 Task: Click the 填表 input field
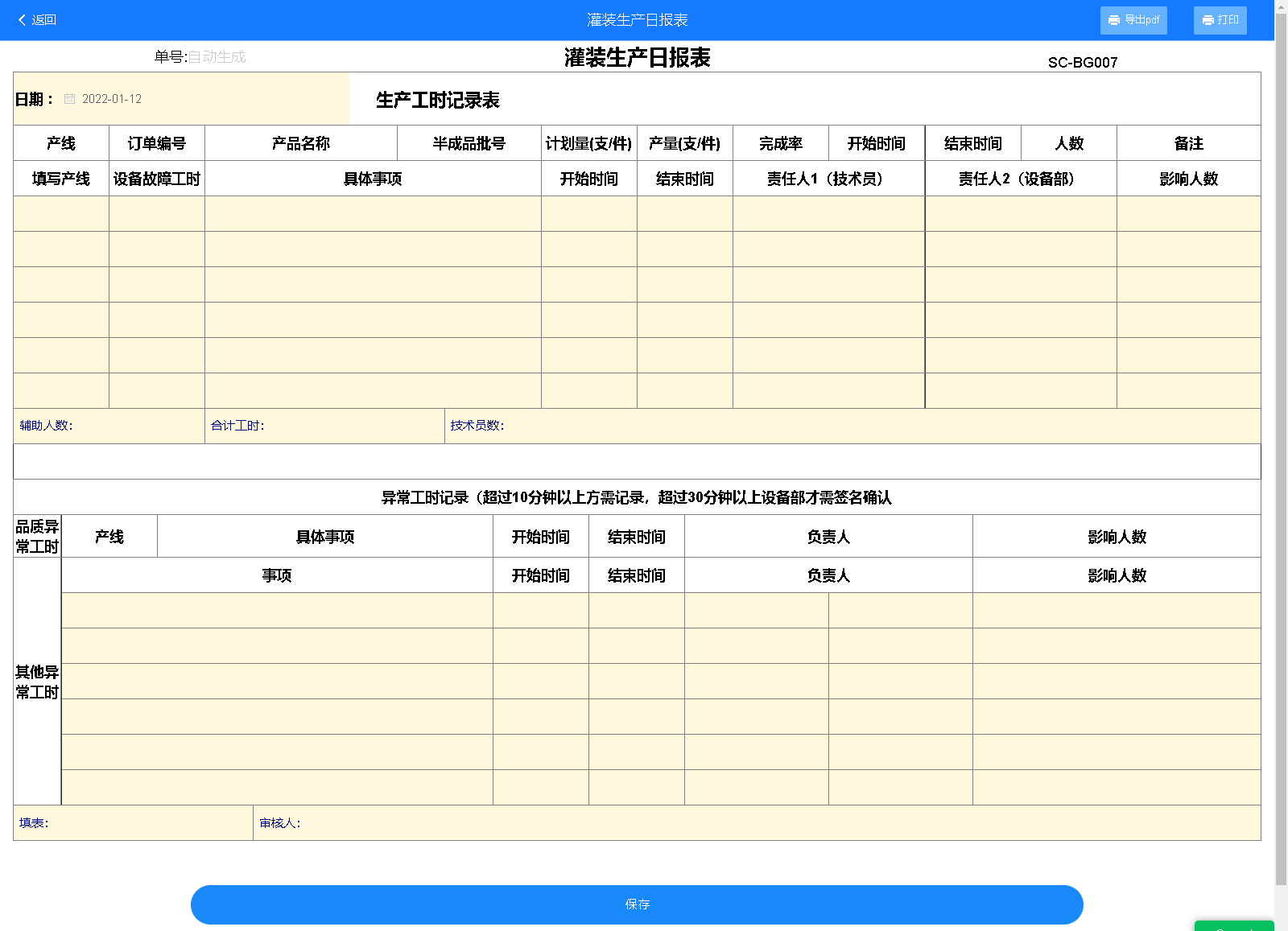pyautogui.click(x=149, y=823)
